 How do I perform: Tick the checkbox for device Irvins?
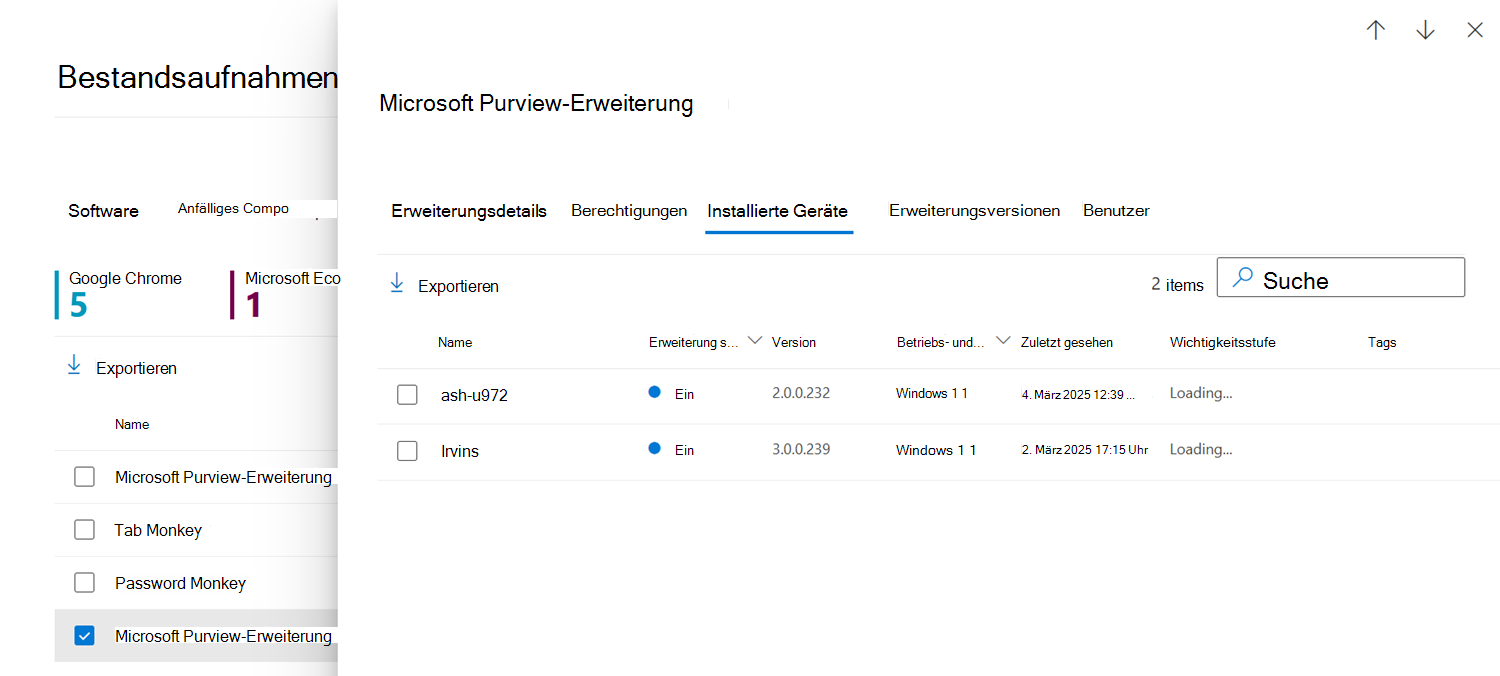pyautogui.click(x=407, y=451)
